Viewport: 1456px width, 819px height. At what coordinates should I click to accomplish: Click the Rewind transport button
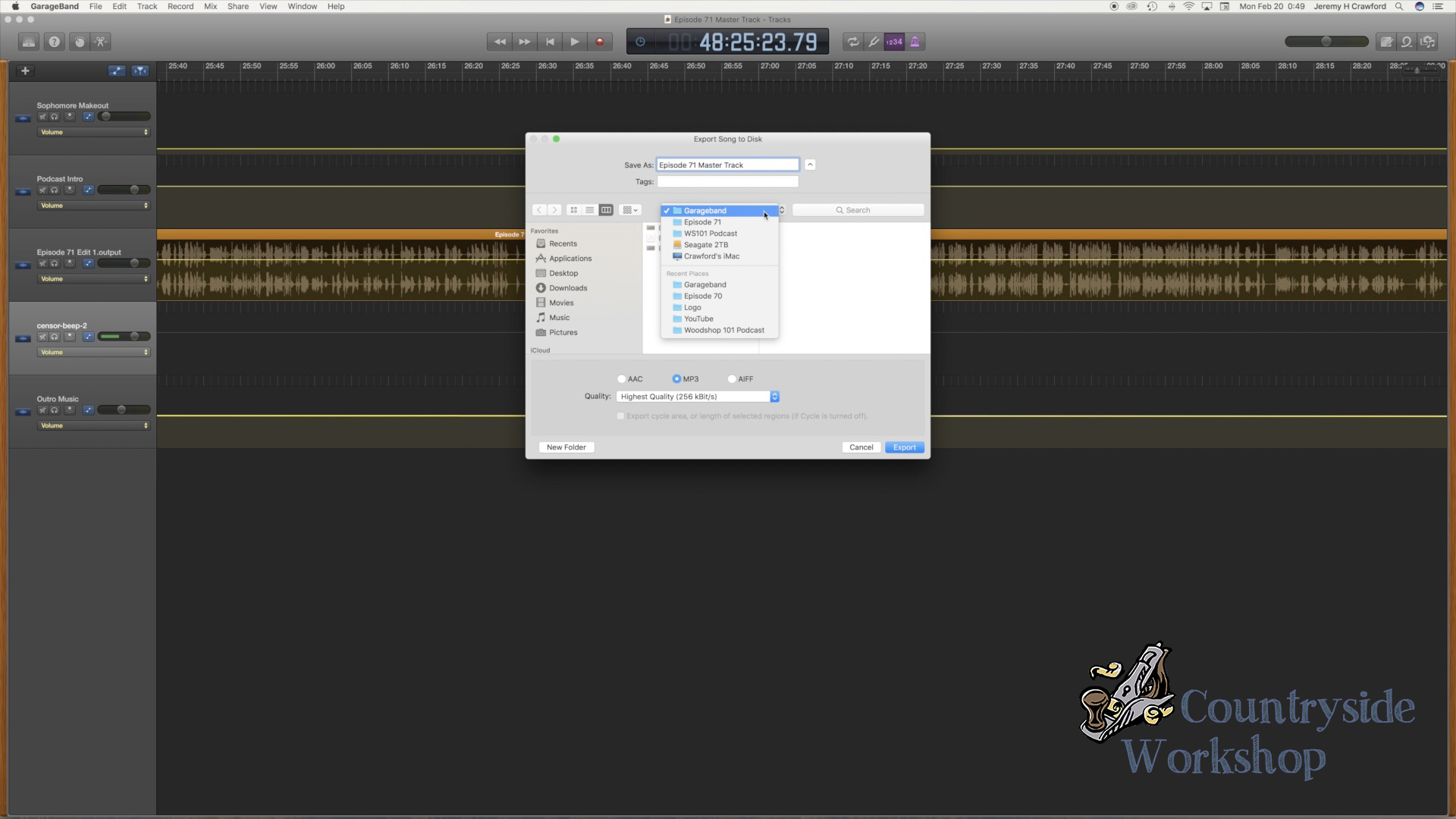click(x=500, y=42)
